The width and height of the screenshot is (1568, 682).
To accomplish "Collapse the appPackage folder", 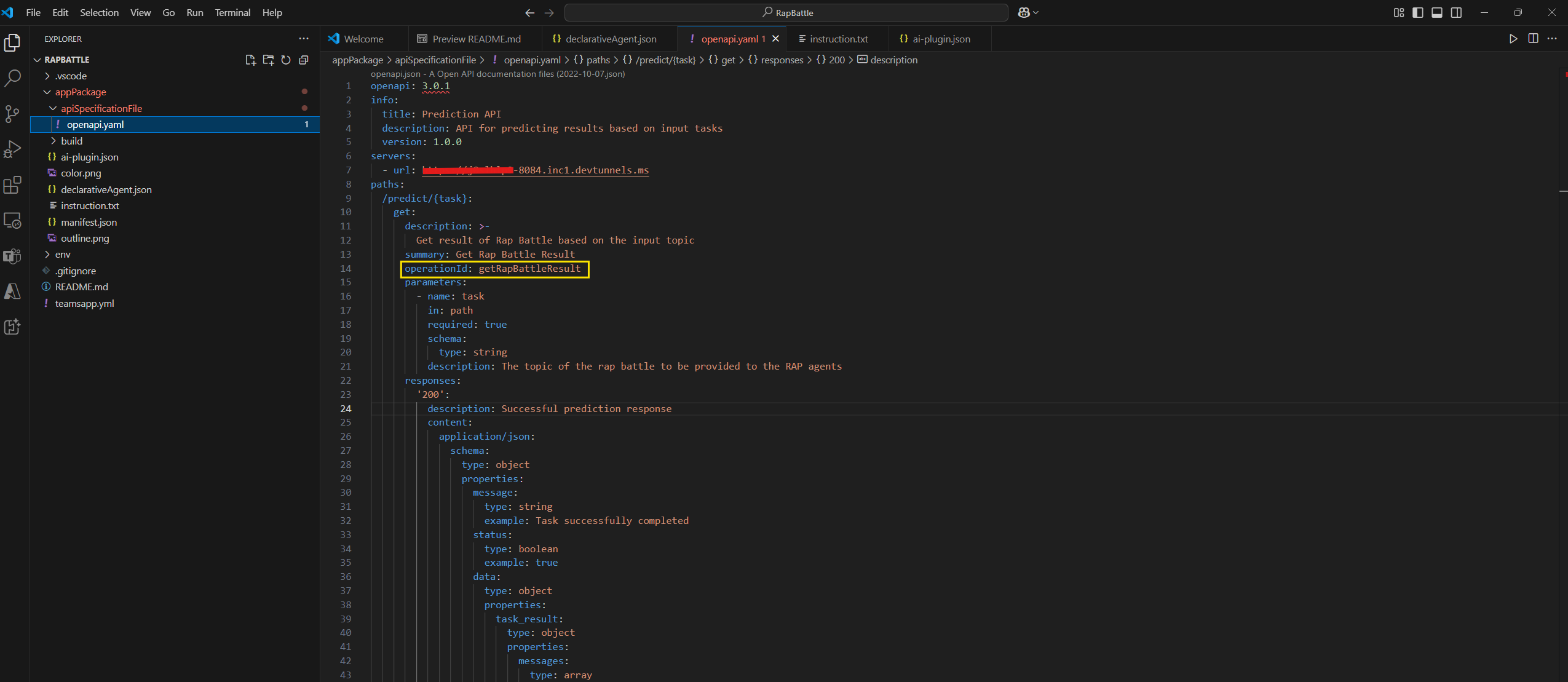I will (47, 92).
